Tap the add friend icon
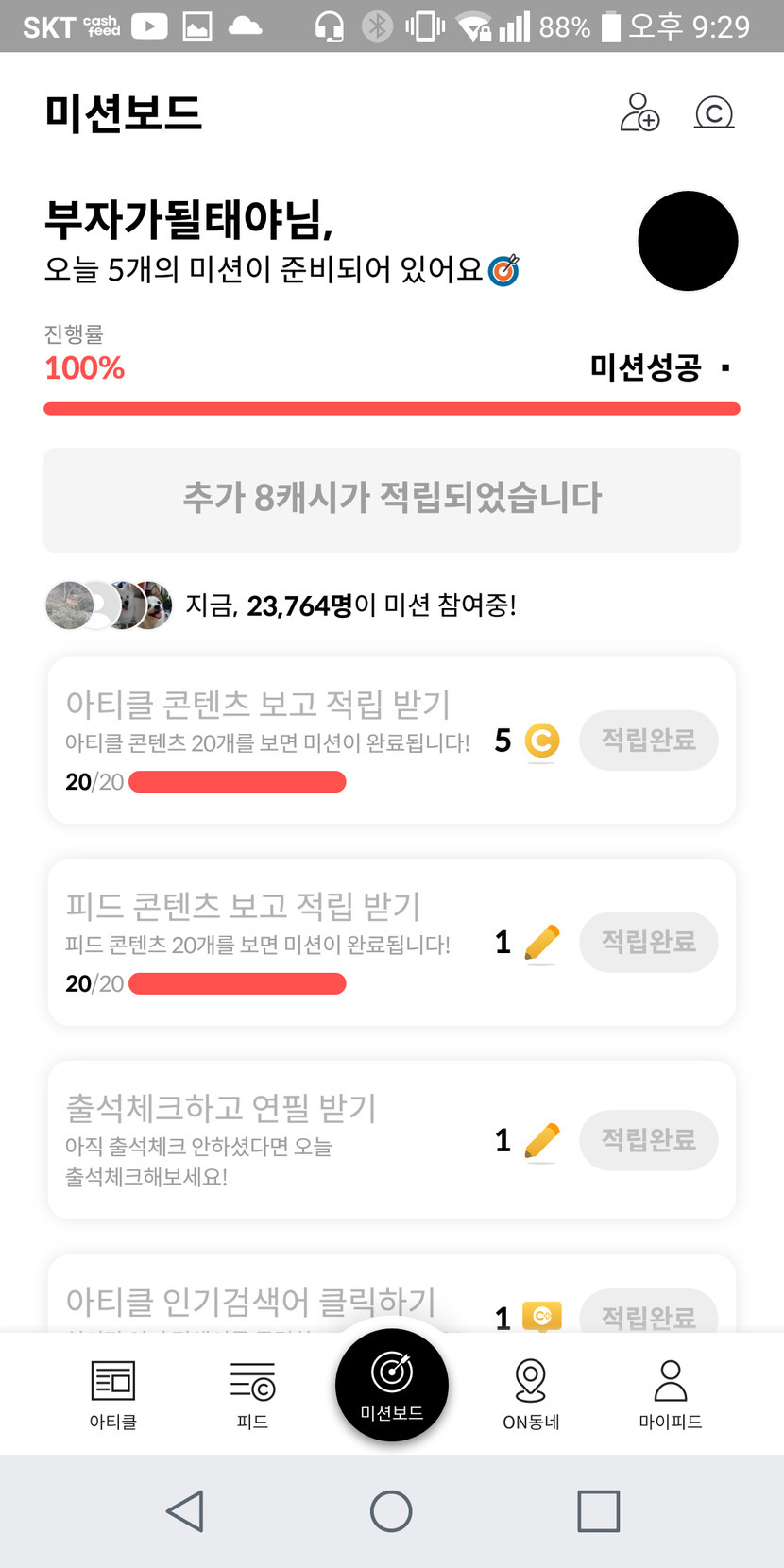This screenshot has width=784, height=1568. coord(639,112)
